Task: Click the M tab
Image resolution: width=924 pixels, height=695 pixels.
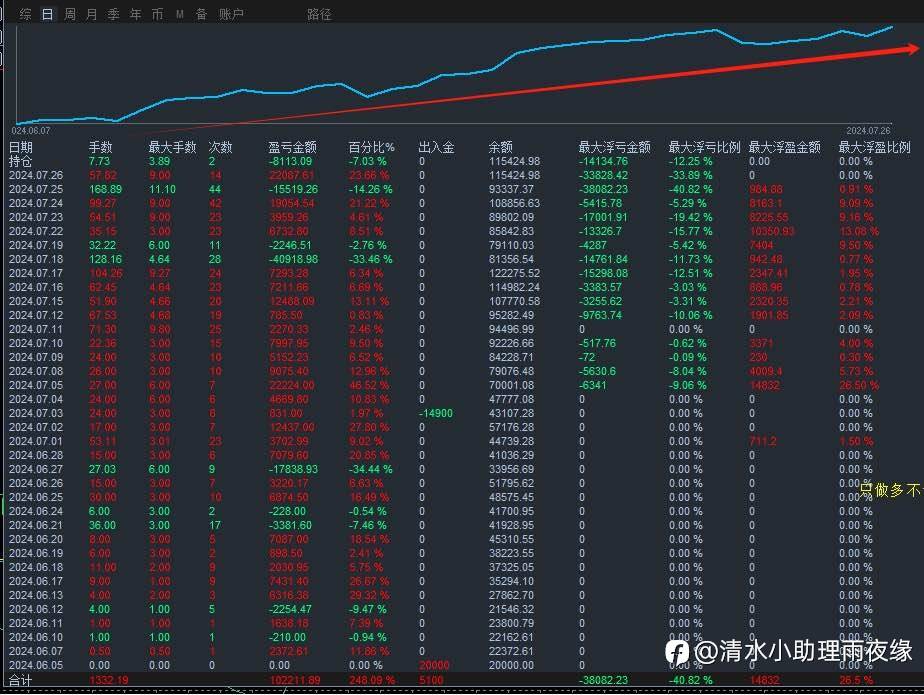Action: pyautogui.click(x=180, y=14)
